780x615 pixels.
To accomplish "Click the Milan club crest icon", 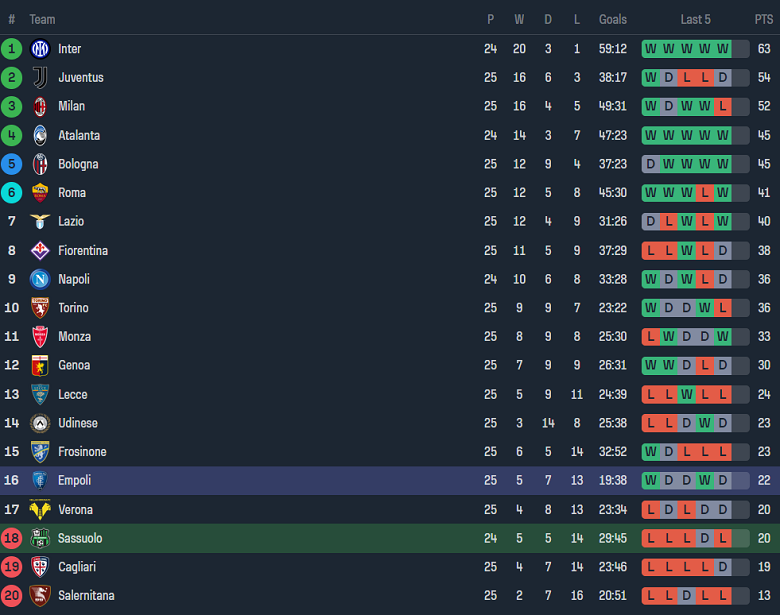I will click(x=40, y=106).
